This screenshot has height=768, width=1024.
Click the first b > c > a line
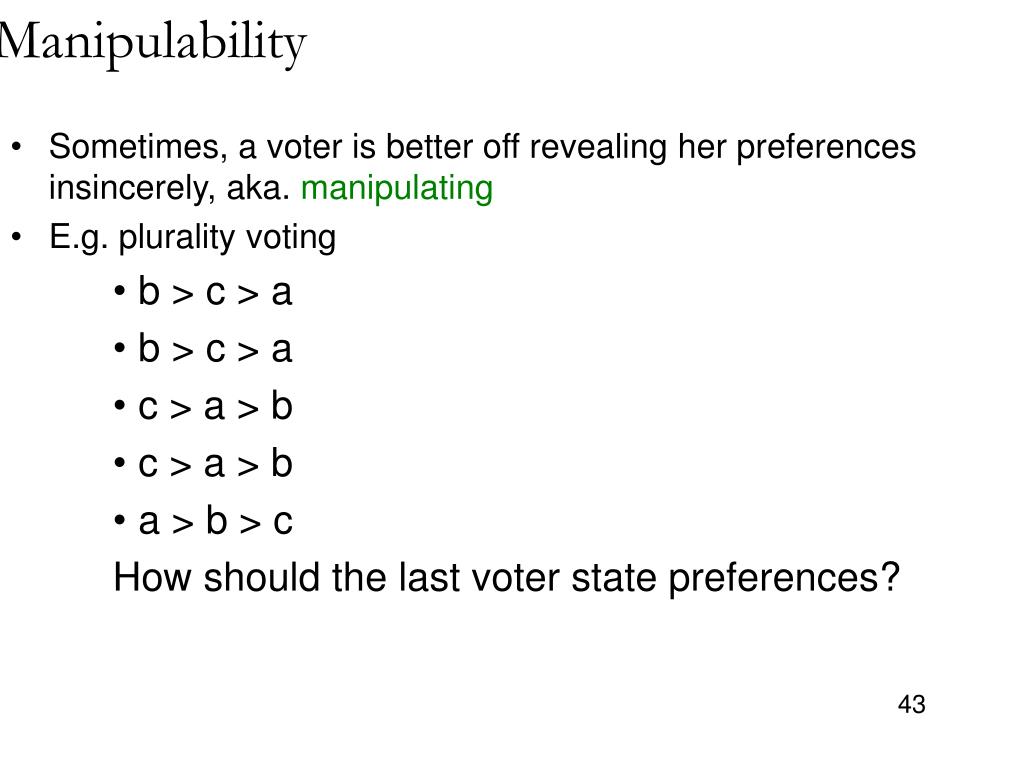pos(215,291)
